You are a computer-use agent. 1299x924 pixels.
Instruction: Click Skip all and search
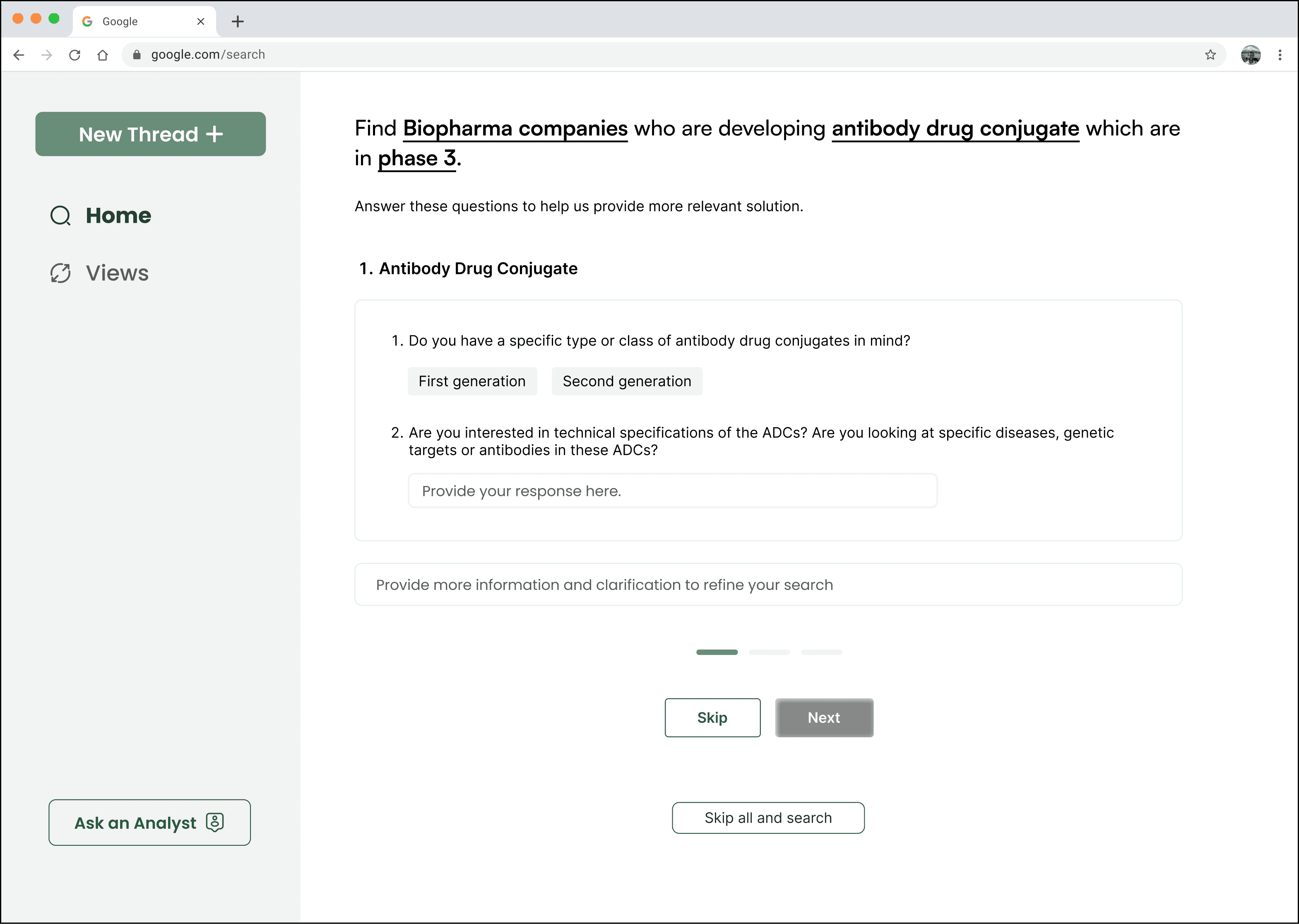pyautogui.click(x=767, y=818)
